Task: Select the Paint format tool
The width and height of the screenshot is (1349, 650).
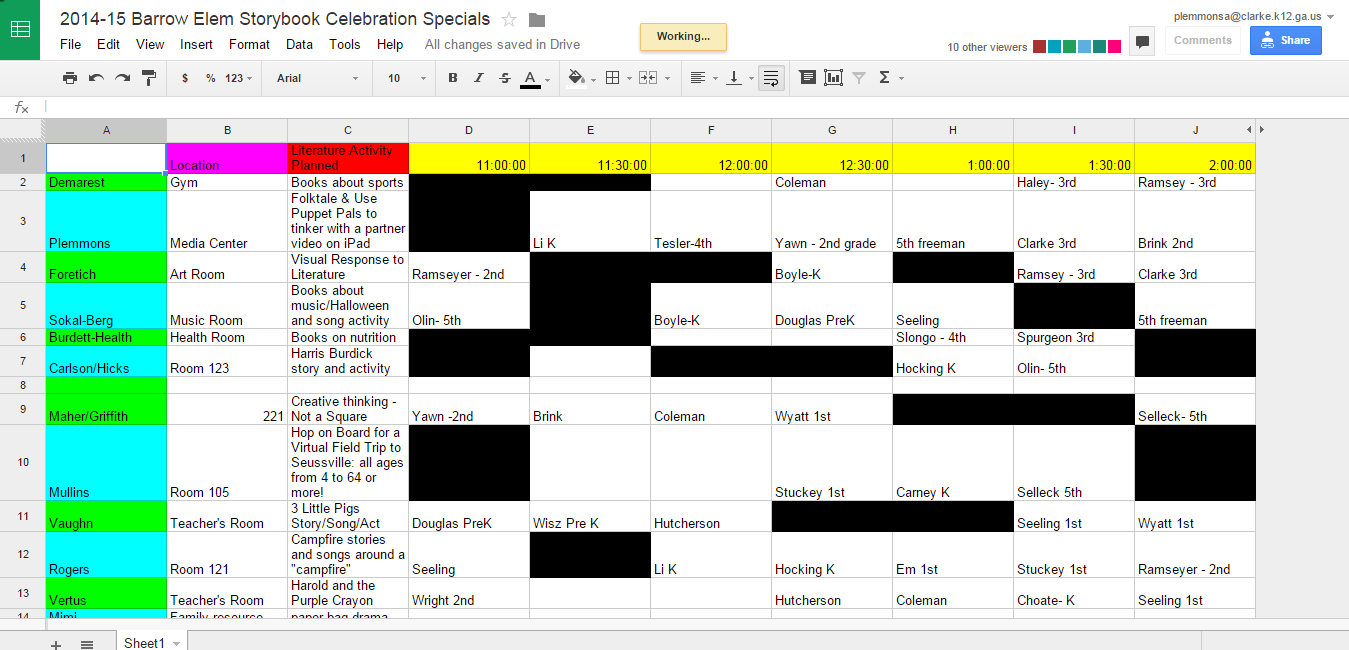Action: [x=149, y=78]
